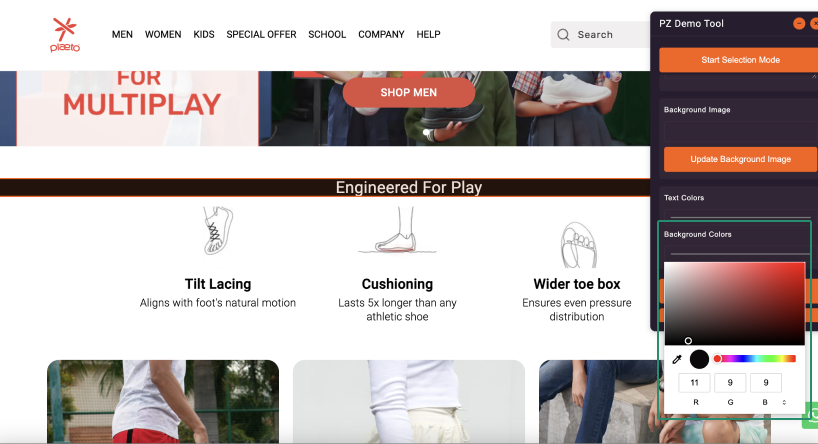
Task: Click the Cushioning foot illustration
Action: pyautogui.click(x=398, y=231)
